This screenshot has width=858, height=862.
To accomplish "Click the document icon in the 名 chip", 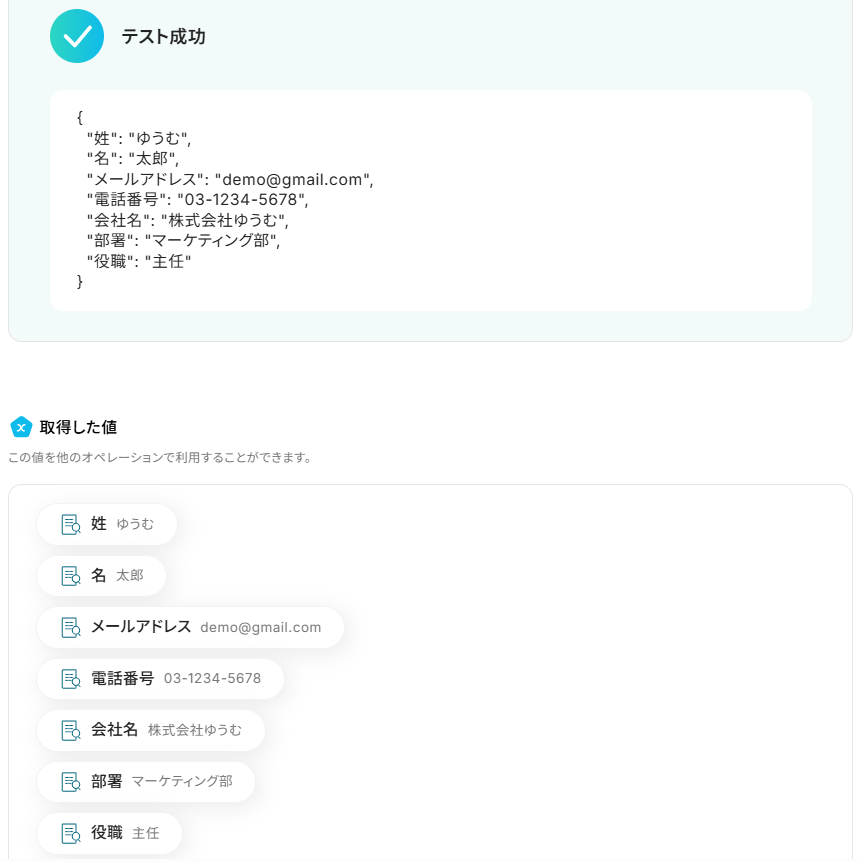I will [x=71, y=576].
